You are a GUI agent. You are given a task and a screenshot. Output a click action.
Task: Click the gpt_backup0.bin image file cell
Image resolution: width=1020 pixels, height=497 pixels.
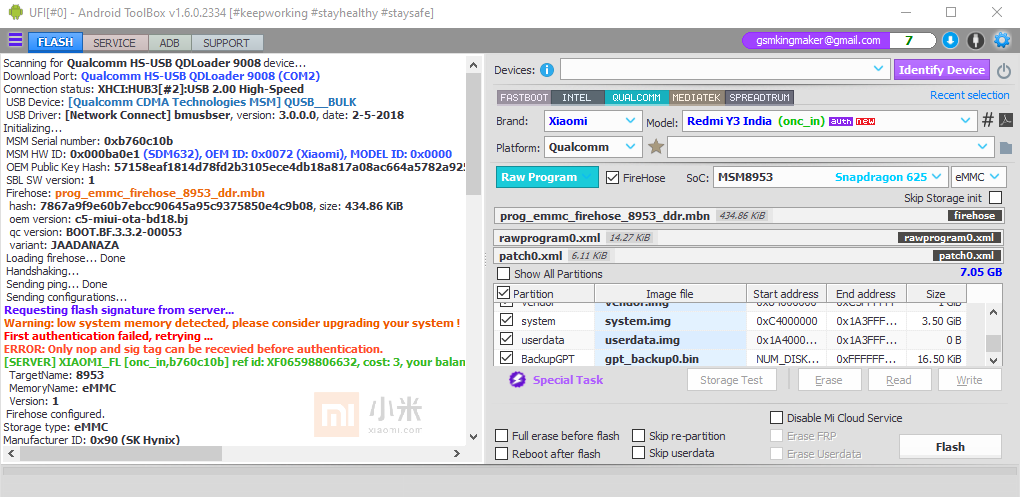pos(670,359)
